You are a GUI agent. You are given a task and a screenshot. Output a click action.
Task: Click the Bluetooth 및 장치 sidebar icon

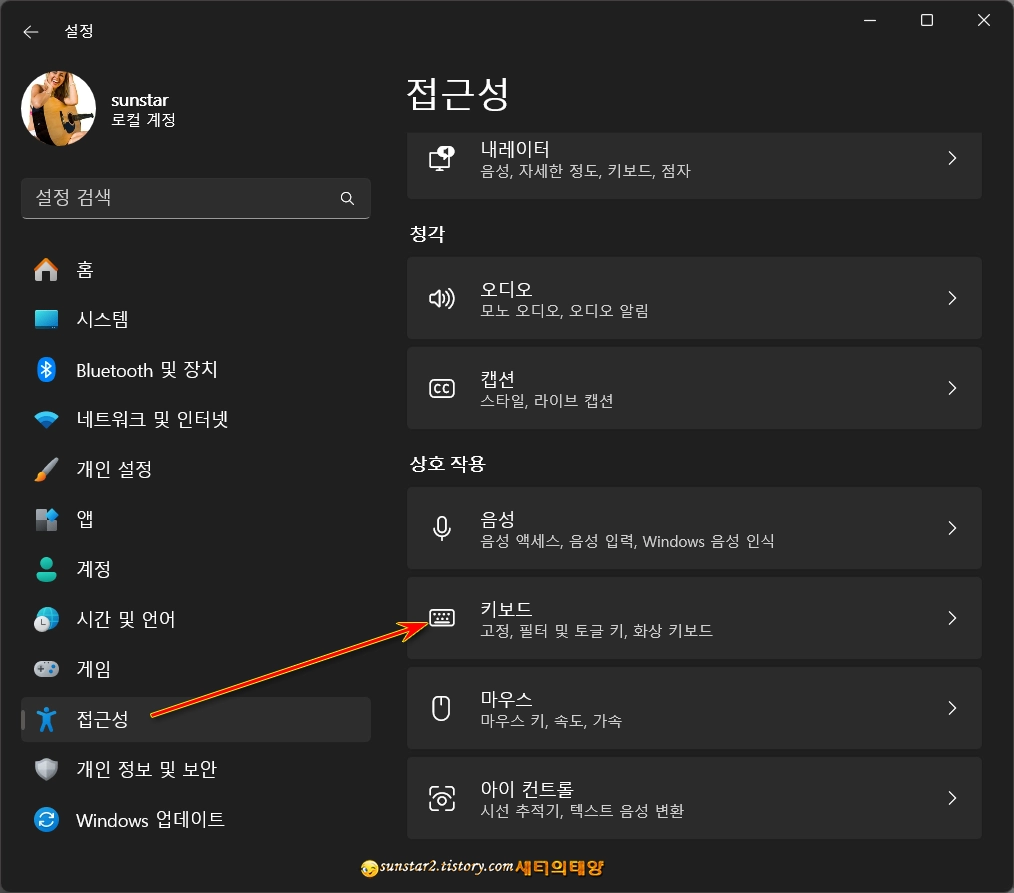click(x=46, y=369)
